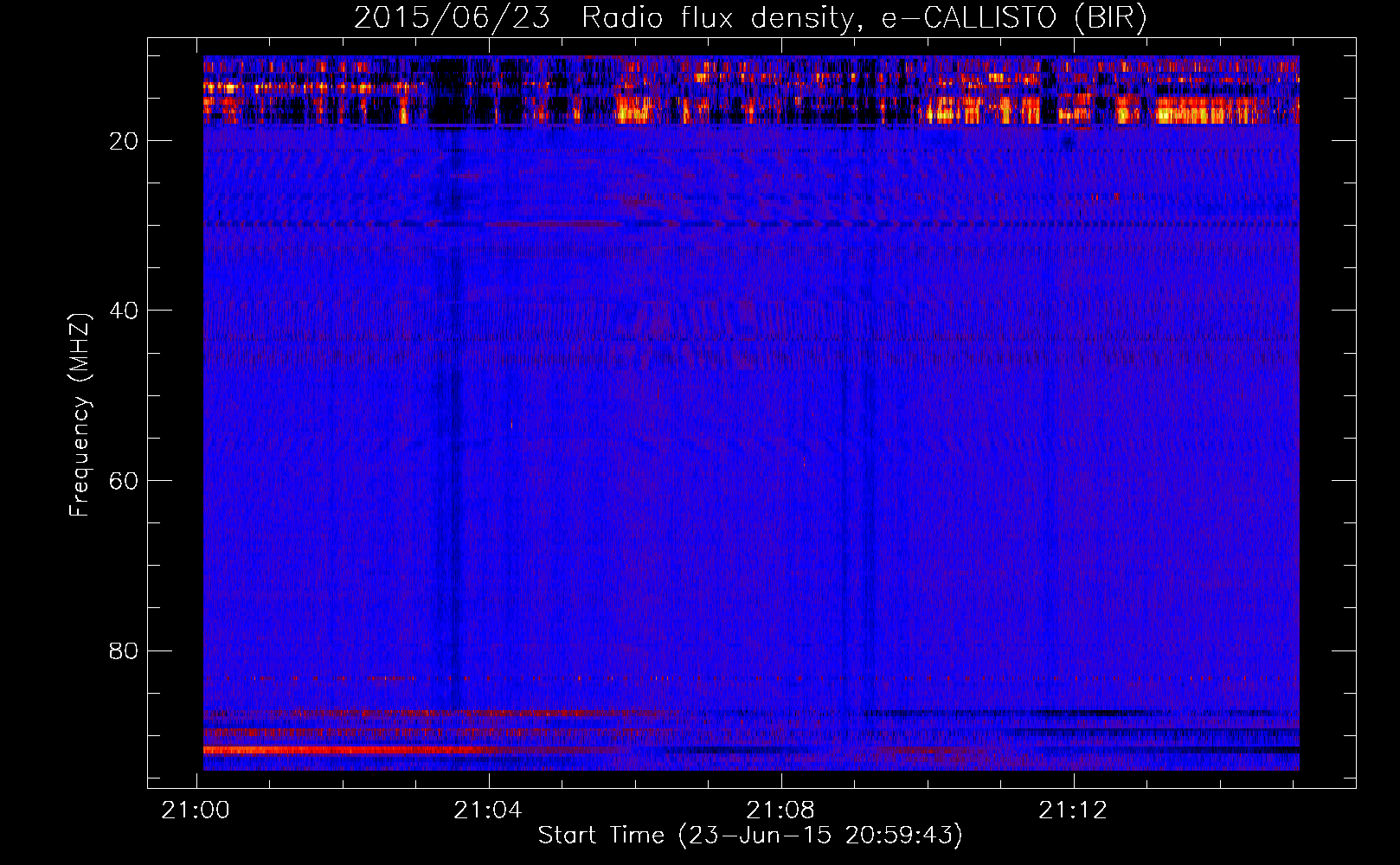The image size is (1400, 865).
Task: Select the 40 MHz frequency tick label
Action: (125, 311)
